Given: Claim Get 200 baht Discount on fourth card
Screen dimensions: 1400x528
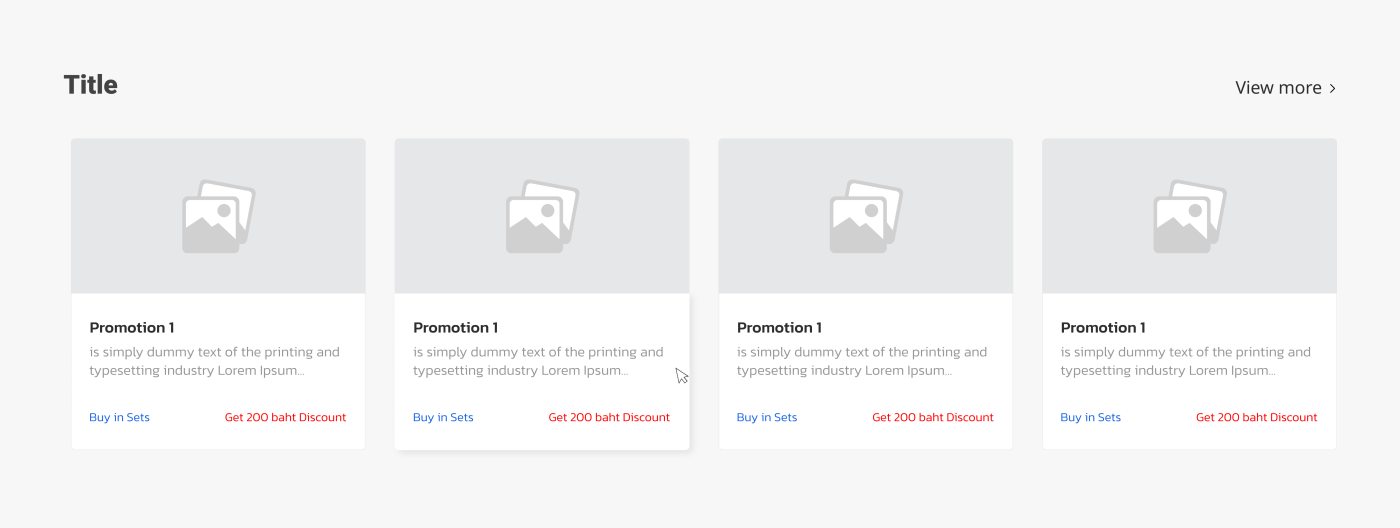Looking at the screenshot, I should click(x=1257, y=417).
